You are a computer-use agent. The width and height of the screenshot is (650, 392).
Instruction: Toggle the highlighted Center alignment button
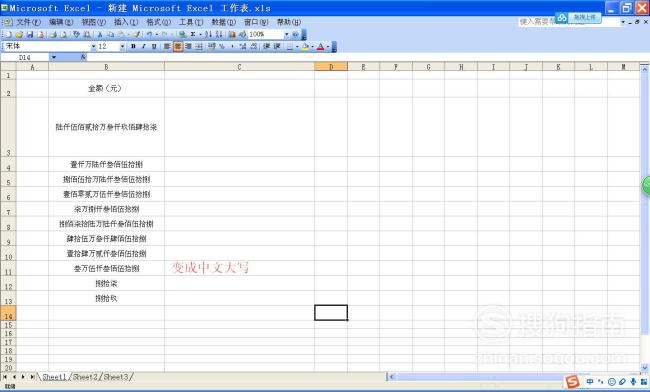click(x=178, y=46)
